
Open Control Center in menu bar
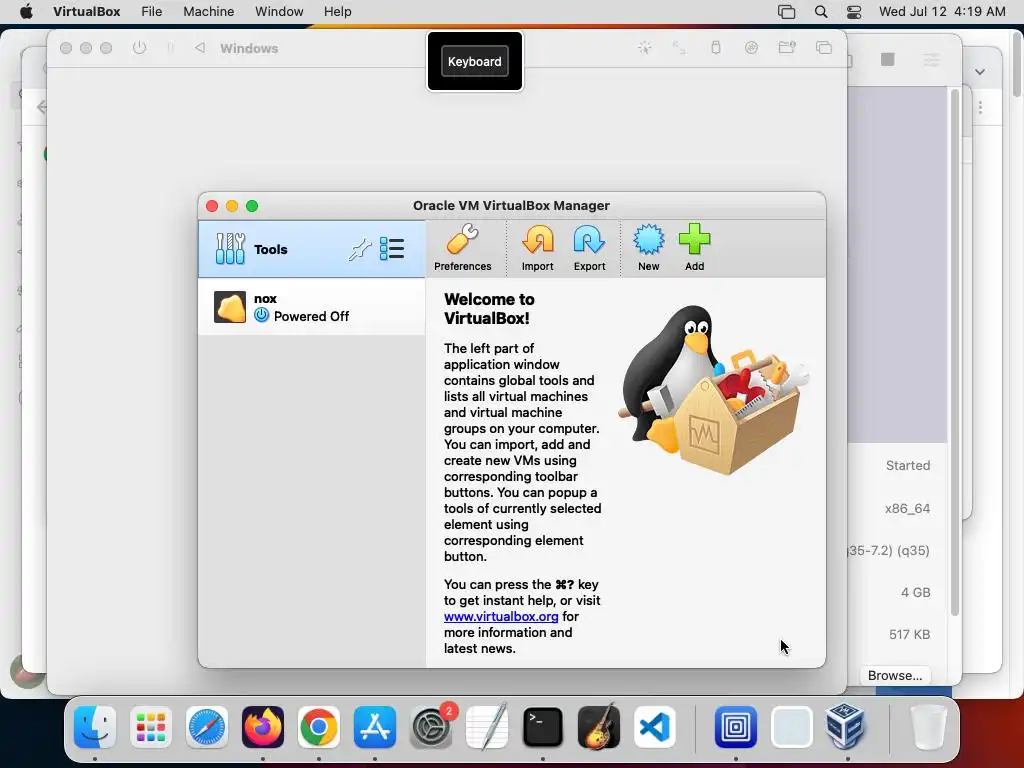click(x=854, y=12)
